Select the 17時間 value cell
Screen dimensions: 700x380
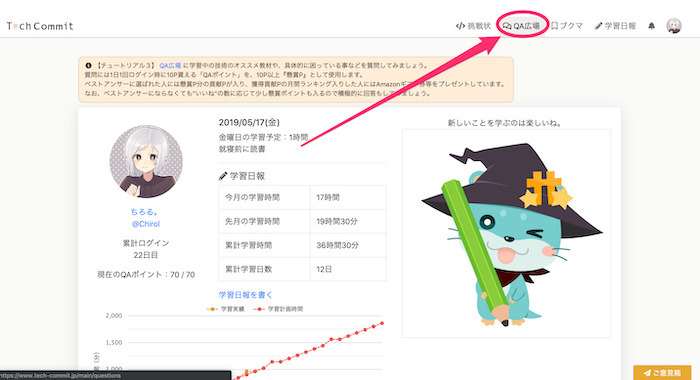348,197
